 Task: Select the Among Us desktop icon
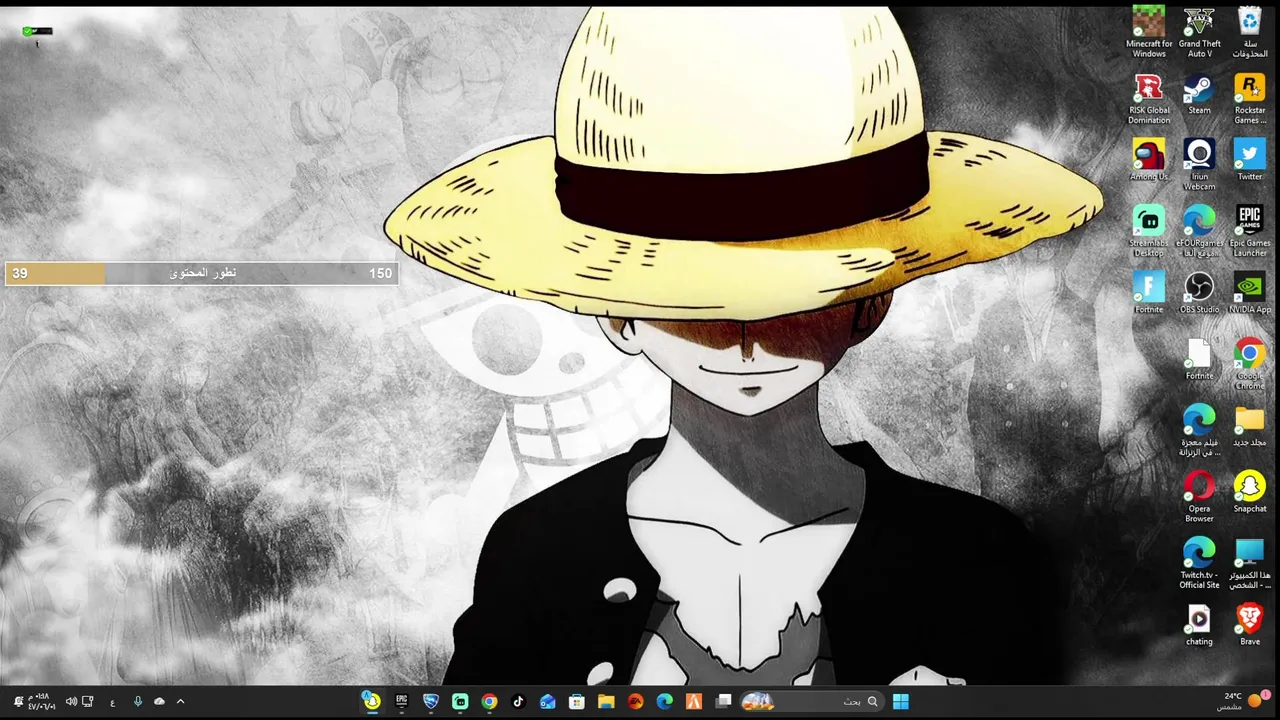click(1149, 160)
